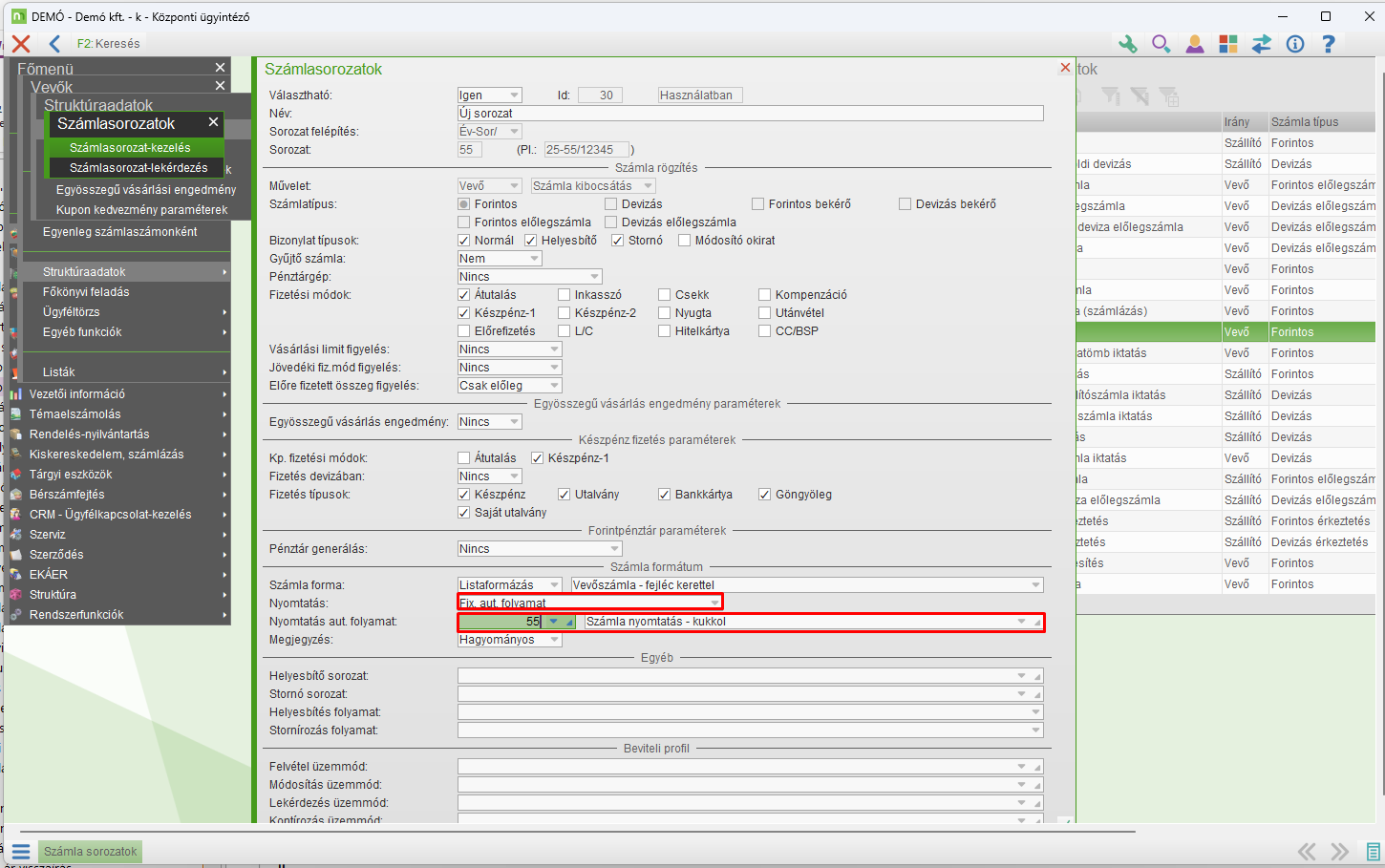Image resolution: width=1385 pixels, height=868 pixels.
Task: Open the magnifier search icon in toolbar
Action: [1161, 44]
